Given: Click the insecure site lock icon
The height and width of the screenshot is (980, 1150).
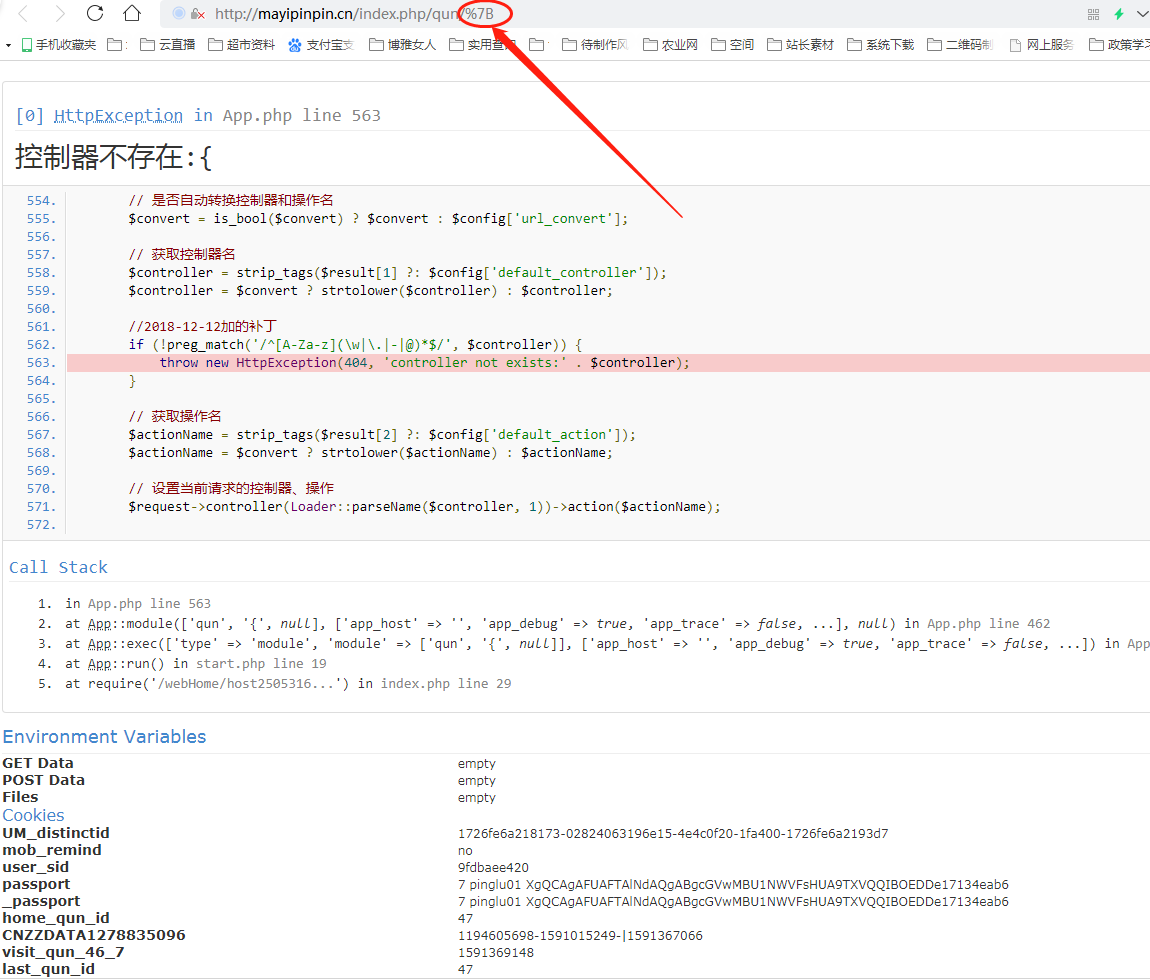Looking at the screenshot, I should click(198, 14).
